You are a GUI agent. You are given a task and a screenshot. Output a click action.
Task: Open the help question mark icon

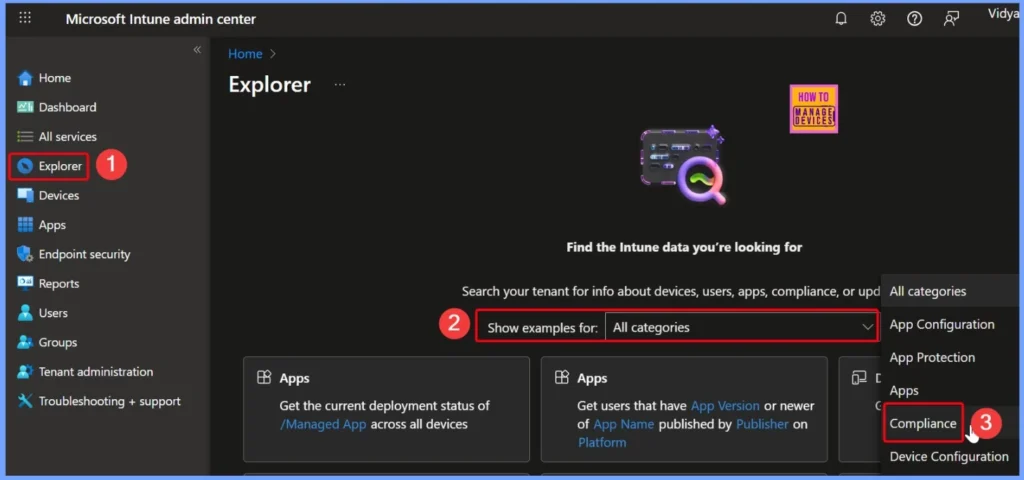coord(914,19)
